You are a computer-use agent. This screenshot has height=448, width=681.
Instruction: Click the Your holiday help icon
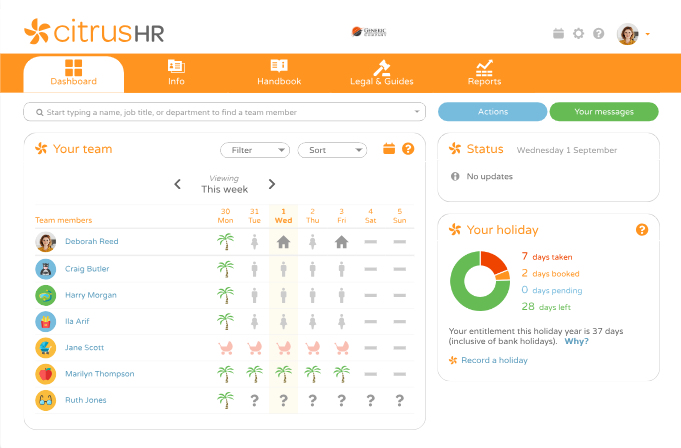(x=642, y=230)
